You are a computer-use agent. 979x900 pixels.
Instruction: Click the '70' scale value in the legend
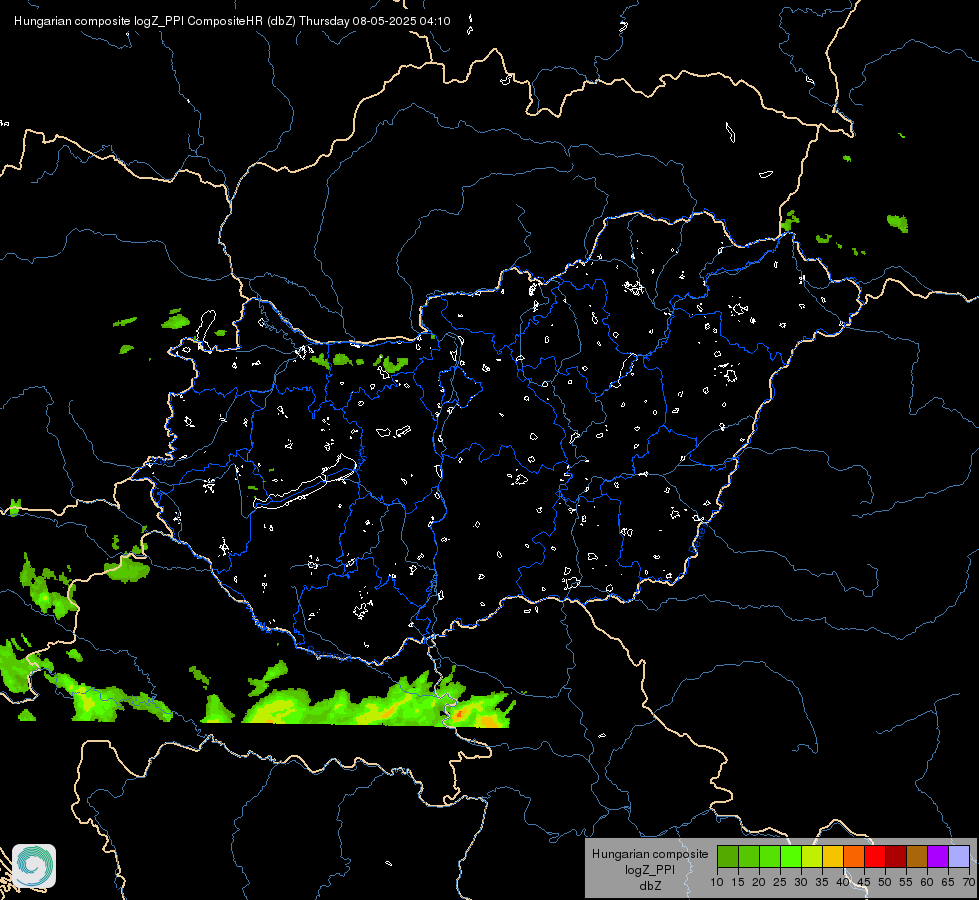click(969, 882)
